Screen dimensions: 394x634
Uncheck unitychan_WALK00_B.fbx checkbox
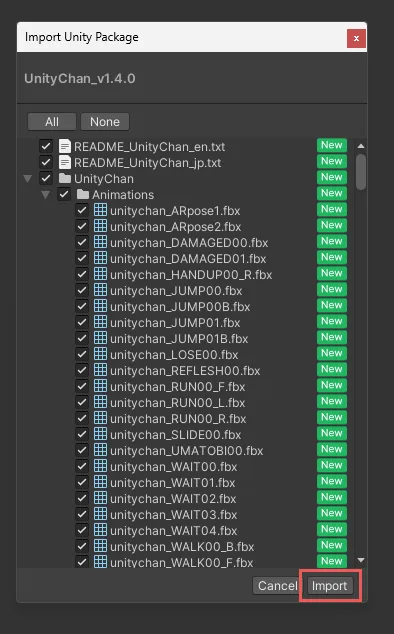pyautogui.click(x=82, y=546)
